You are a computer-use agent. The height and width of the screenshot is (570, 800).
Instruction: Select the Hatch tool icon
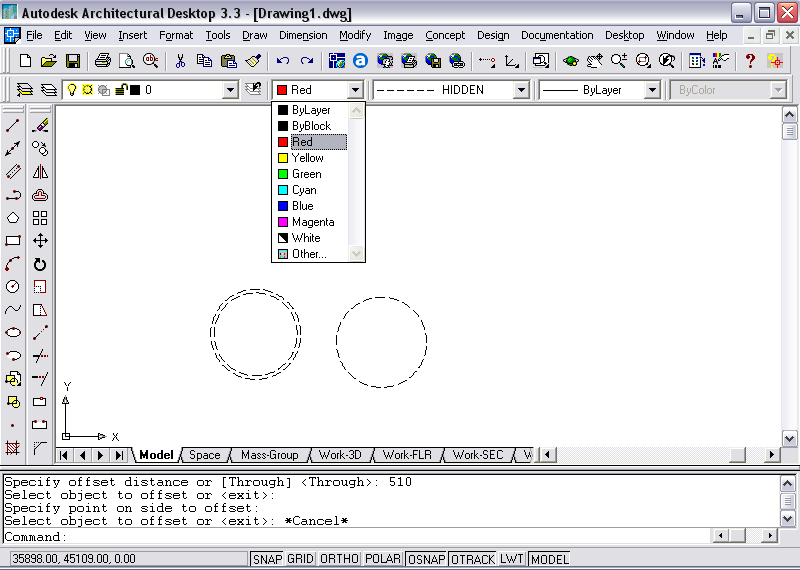coord(13,448)
